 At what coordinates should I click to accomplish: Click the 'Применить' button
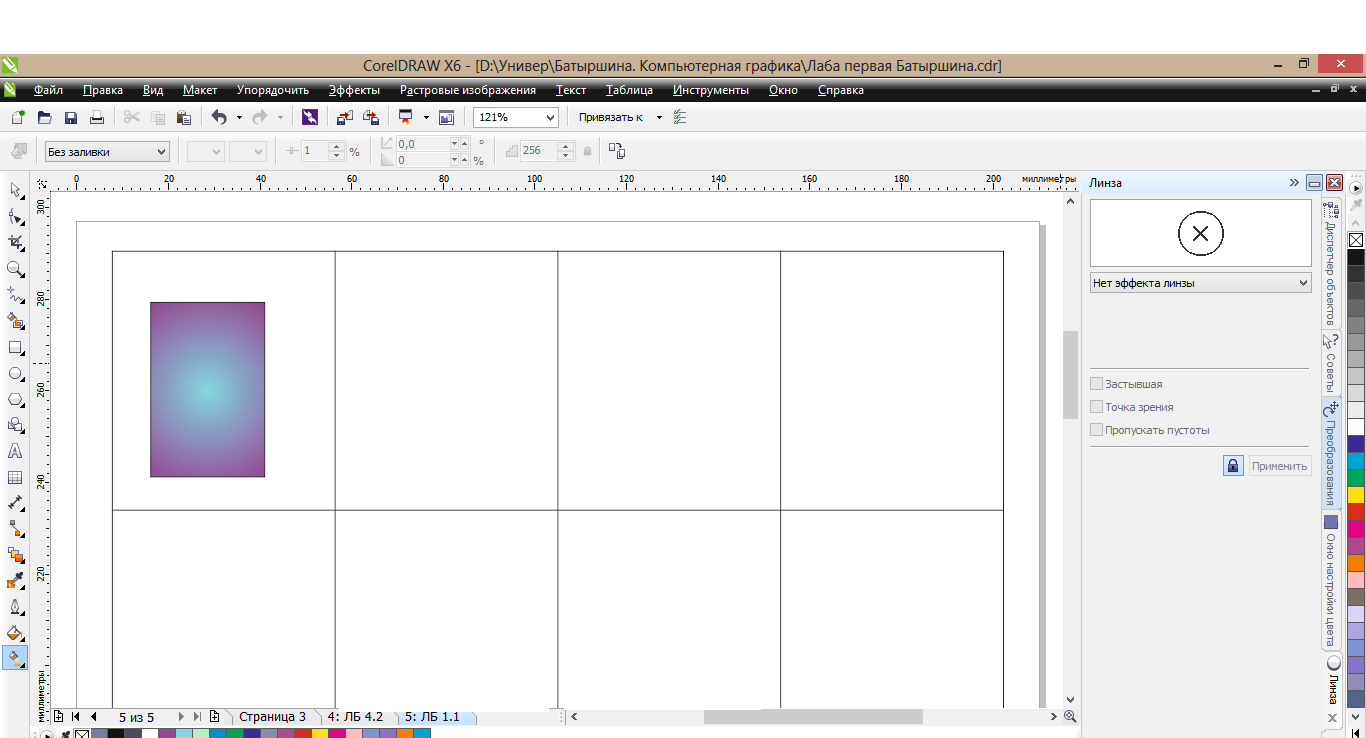pyautogui.click(x=1279, y=466)
